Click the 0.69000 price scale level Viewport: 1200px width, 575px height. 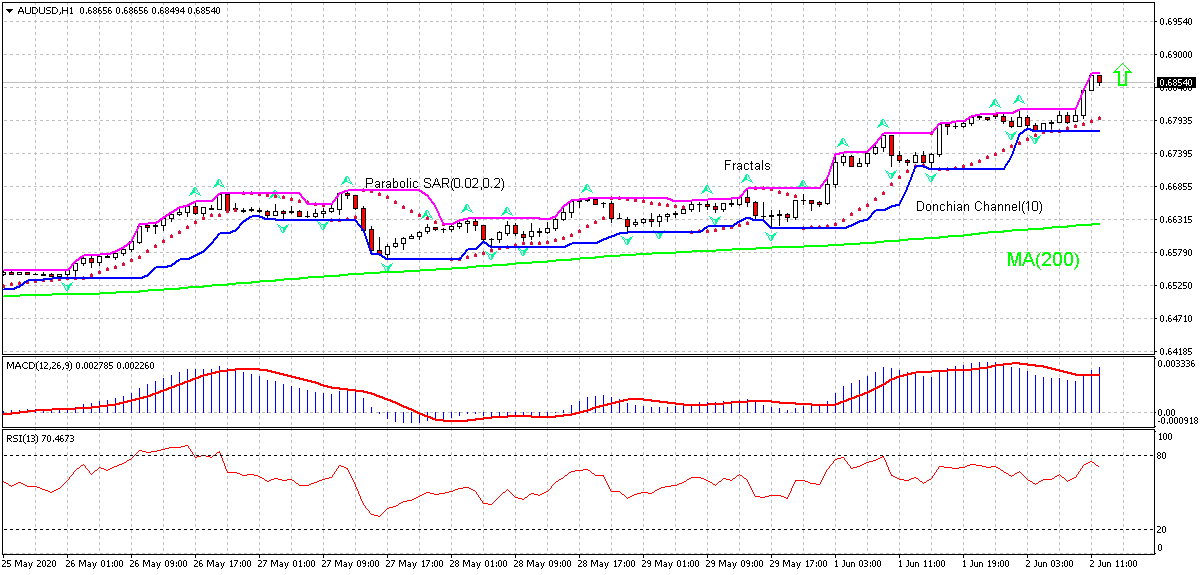pos(1174,54)
